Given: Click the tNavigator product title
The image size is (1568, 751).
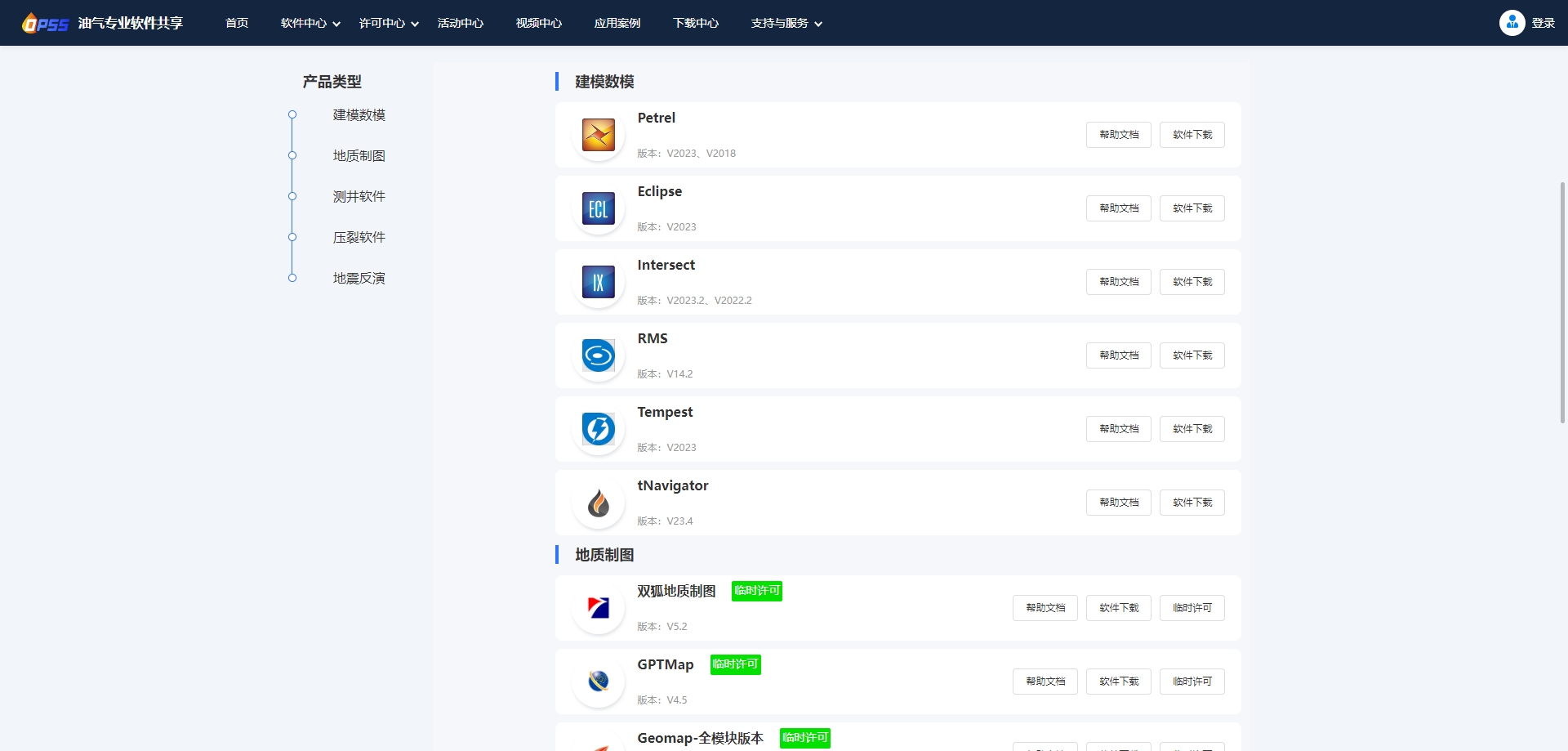Looking at the screenshot, I should (x=673, y=485).
